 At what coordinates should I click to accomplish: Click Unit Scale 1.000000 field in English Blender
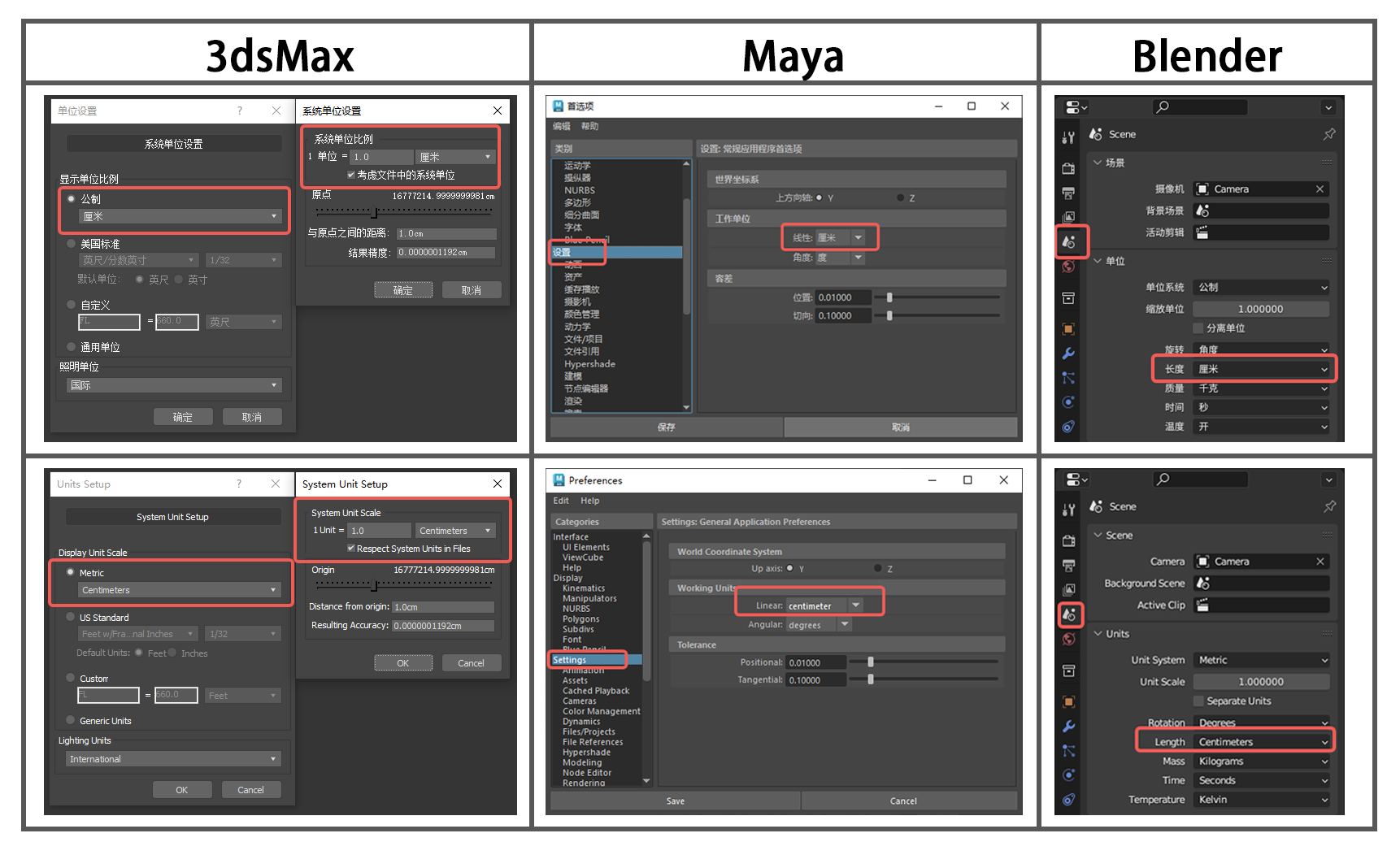pyautogui.click(x=1262, y=682)
